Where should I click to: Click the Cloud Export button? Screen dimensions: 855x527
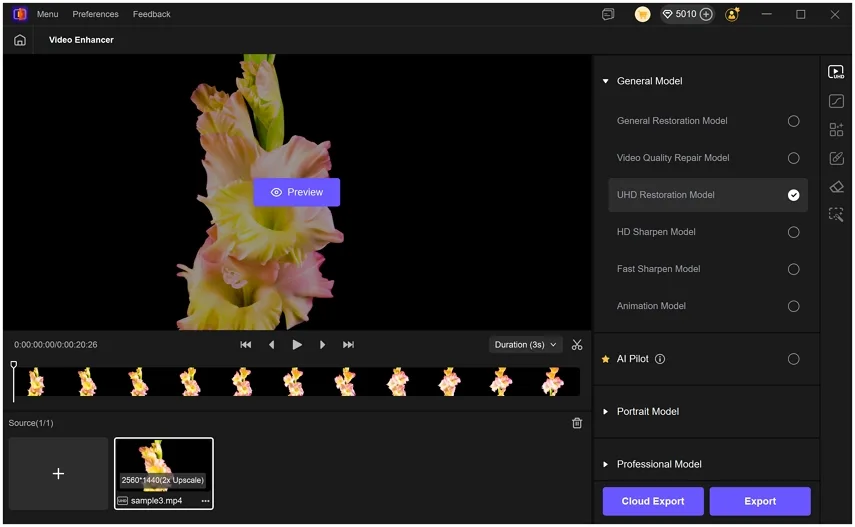[653, 501]
